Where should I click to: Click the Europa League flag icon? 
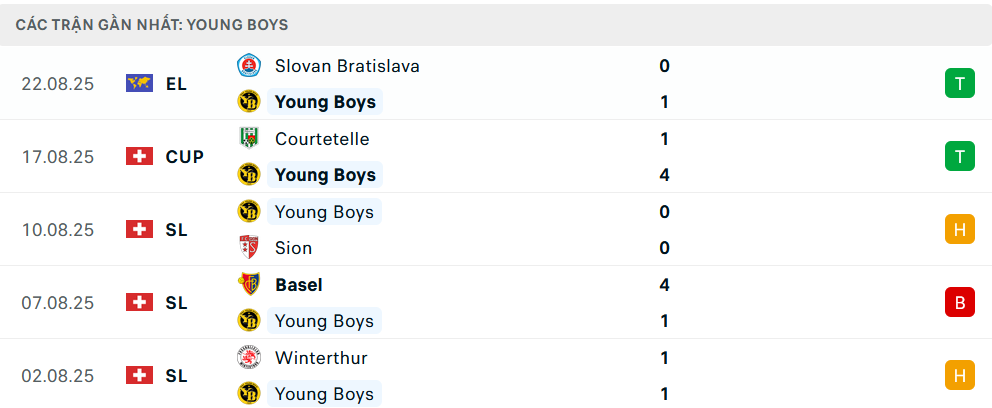tap(139, 84)
